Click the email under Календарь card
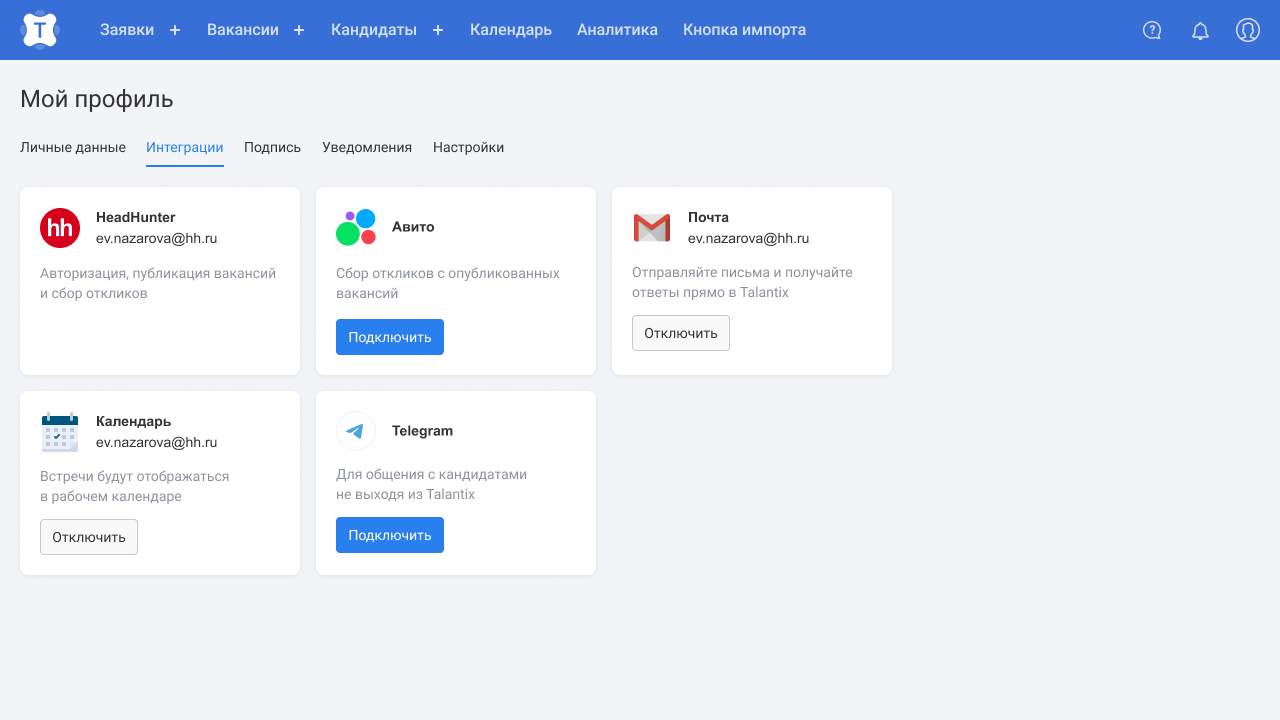 point(157,442)
